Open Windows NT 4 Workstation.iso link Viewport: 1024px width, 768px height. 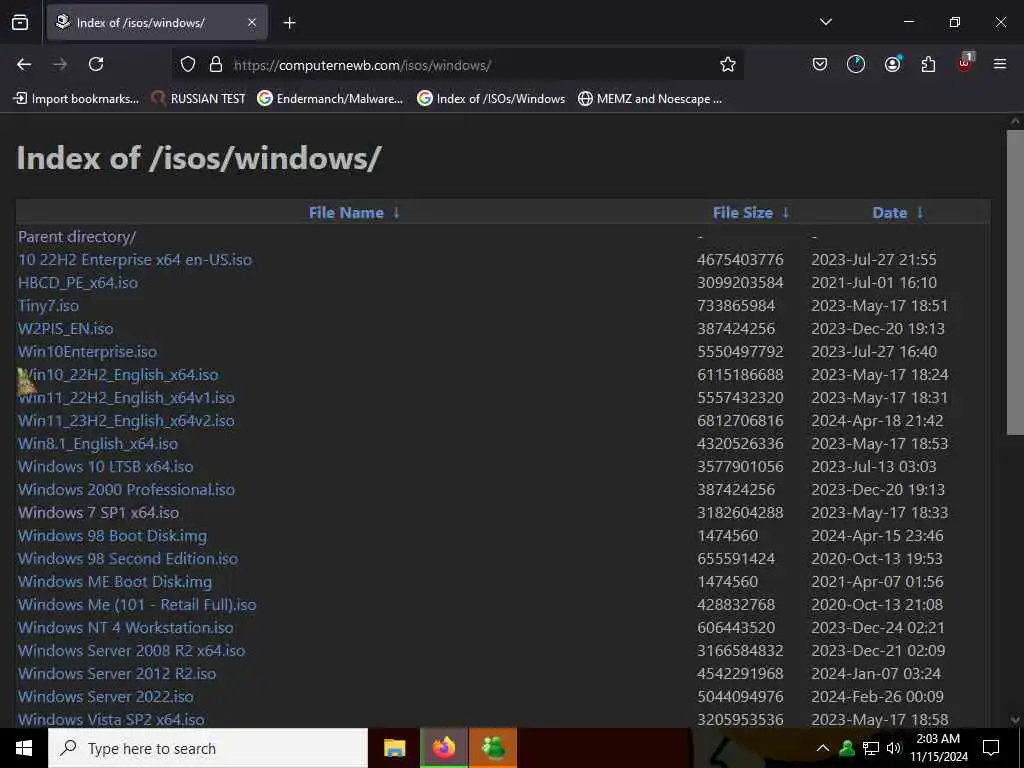click(125, 628)
